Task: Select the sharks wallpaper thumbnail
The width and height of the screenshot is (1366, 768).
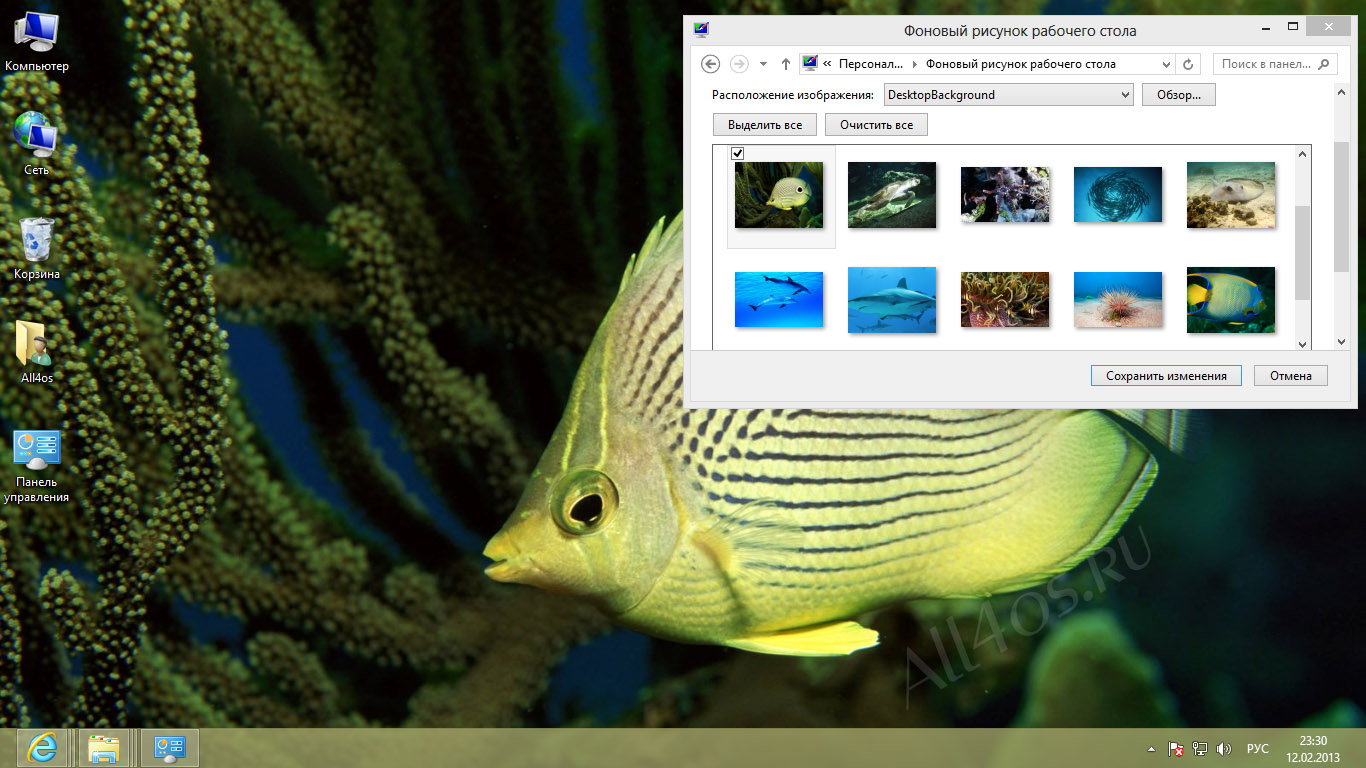Action: (x=892, y=299)
